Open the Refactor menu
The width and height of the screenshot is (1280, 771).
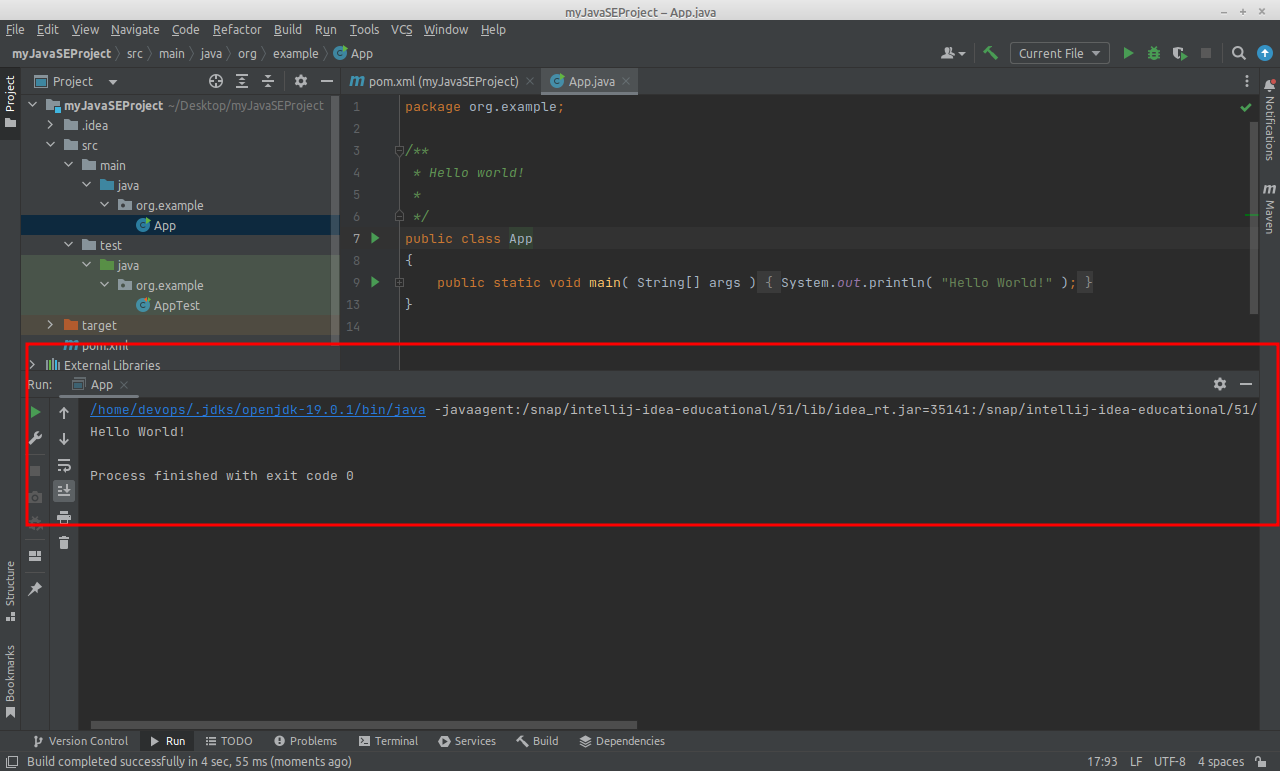point(237,29)
